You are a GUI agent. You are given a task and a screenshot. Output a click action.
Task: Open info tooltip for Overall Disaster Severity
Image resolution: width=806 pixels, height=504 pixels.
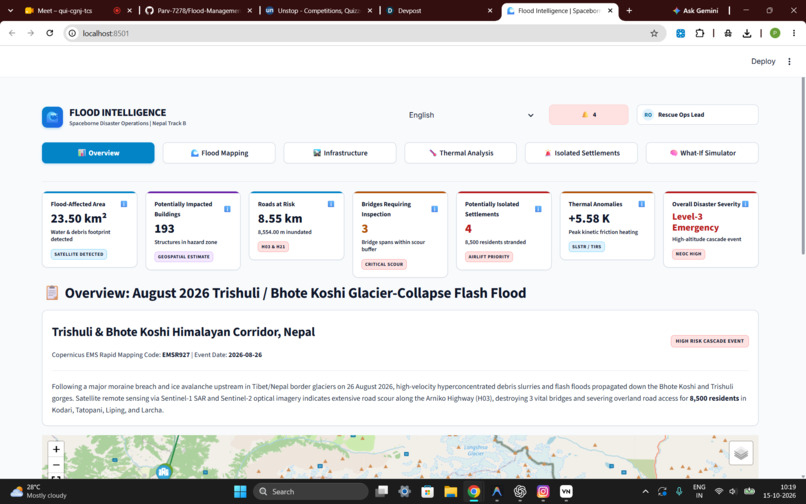(745, 204)
